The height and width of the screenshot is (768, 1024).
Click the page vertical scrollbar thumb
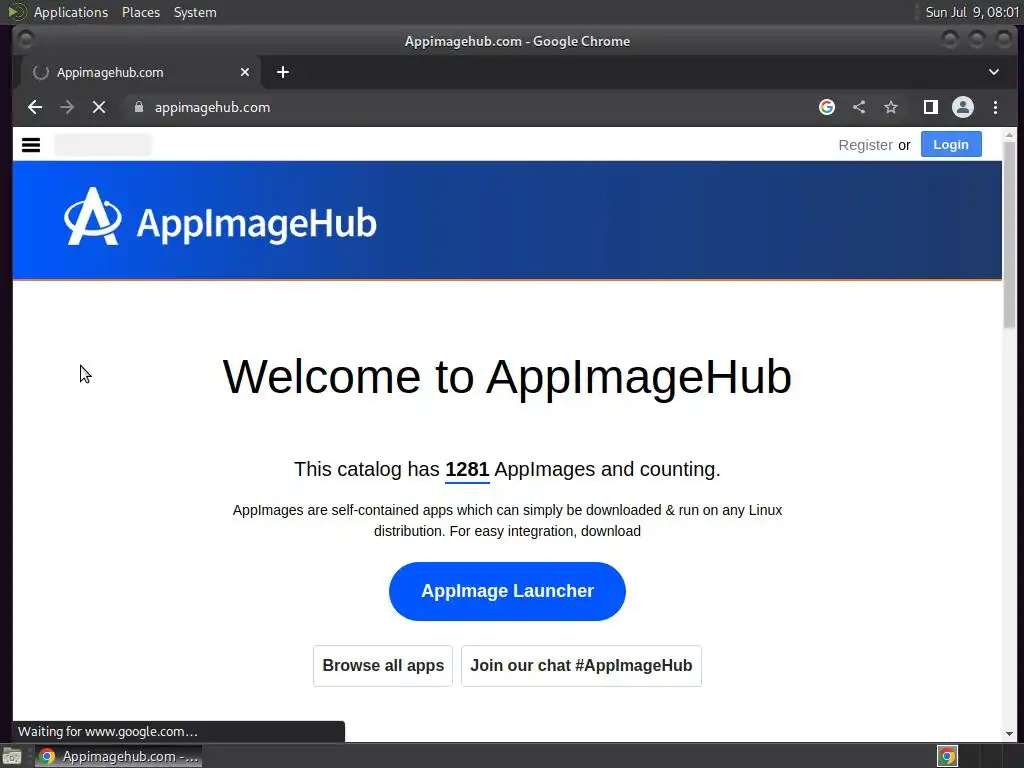[x=1009, y=235]
